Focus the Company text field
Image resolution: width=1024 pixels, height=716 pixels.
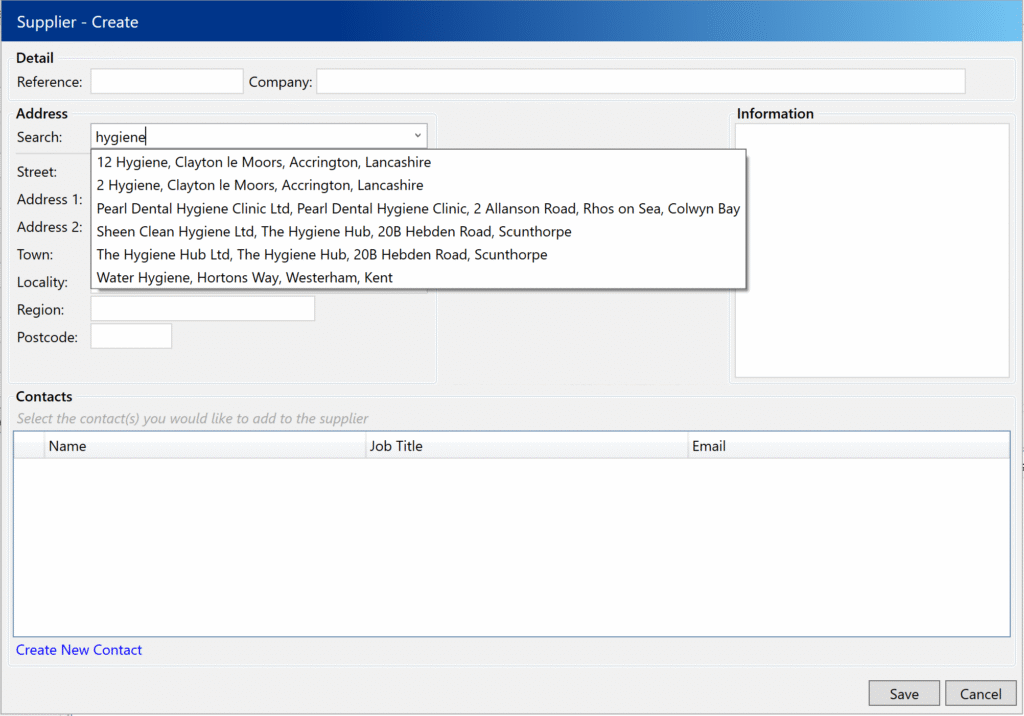(x=640, y=82)
